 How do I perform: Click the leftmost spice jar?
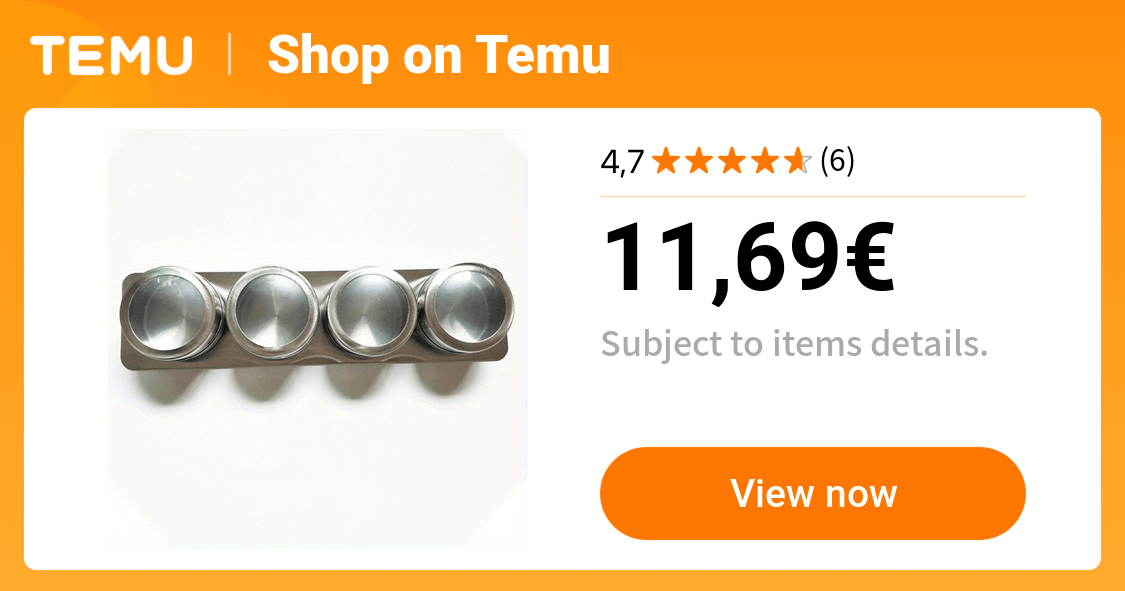[168, 313]
